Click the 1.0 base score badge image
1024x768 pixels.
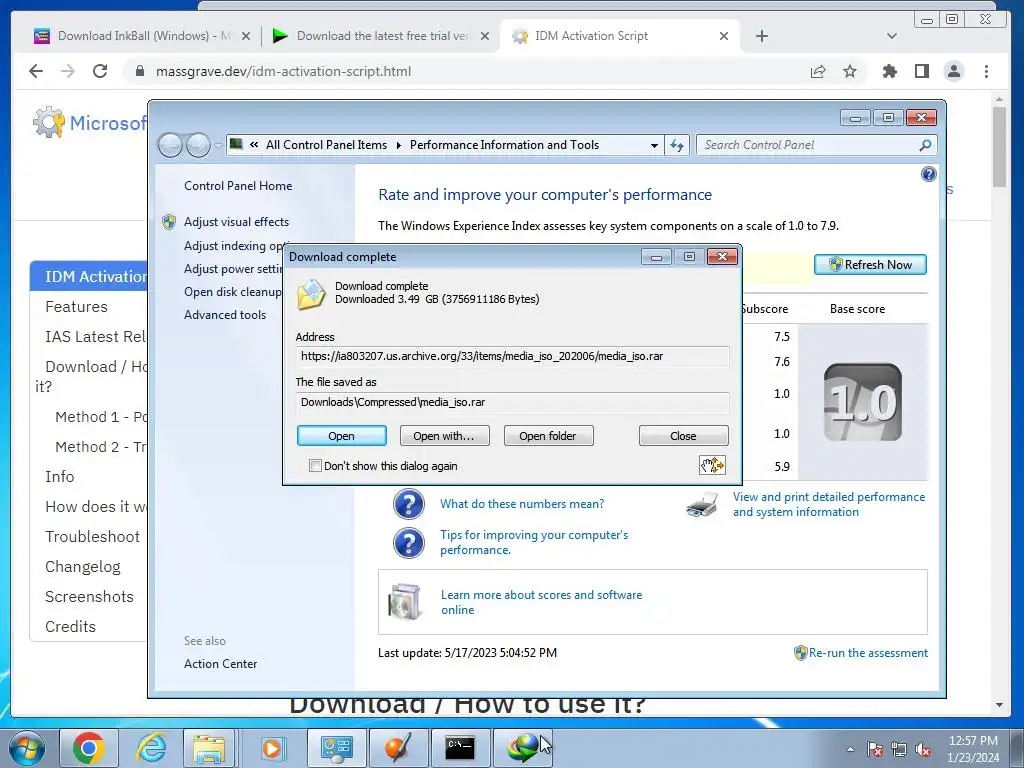click(x=863, y=402)
